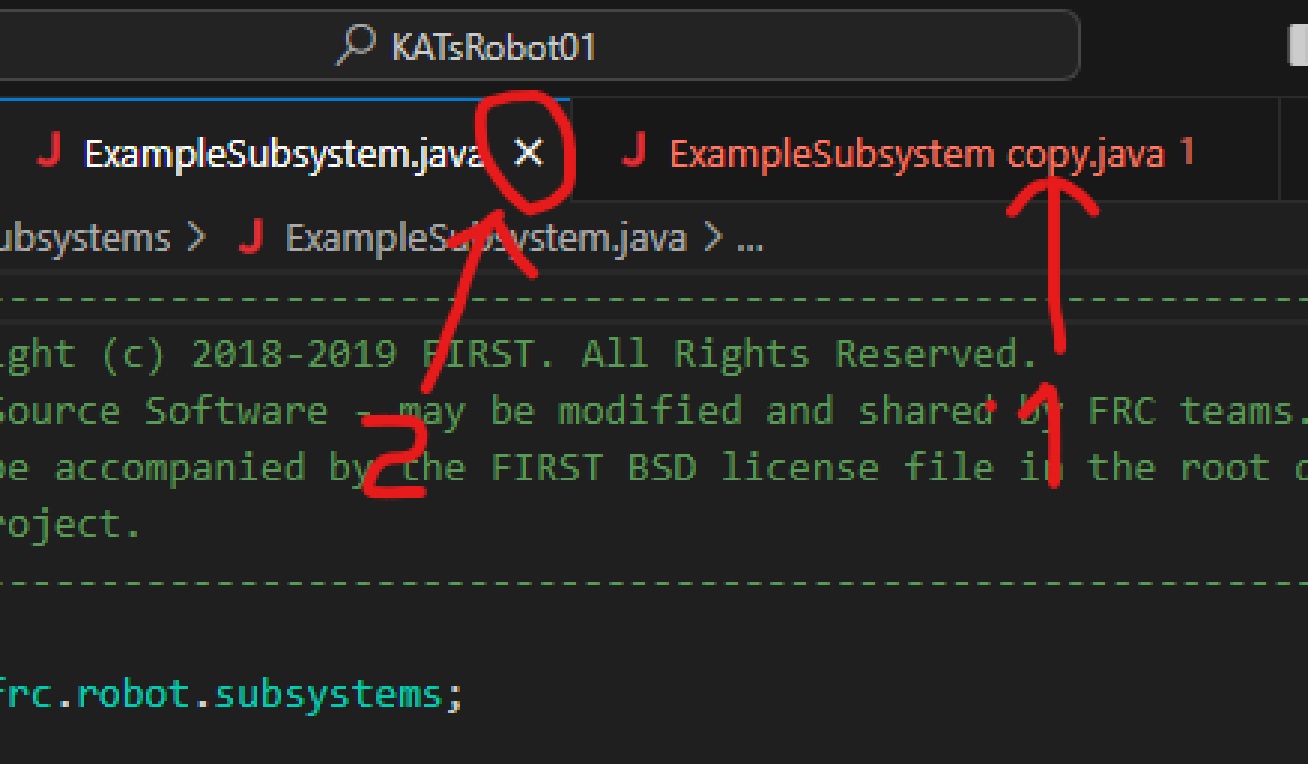Click the Java icon on ExampleSubsystem copy.java tab
Viewport: 1308px width, 764px height.
(x=633, y=152)
